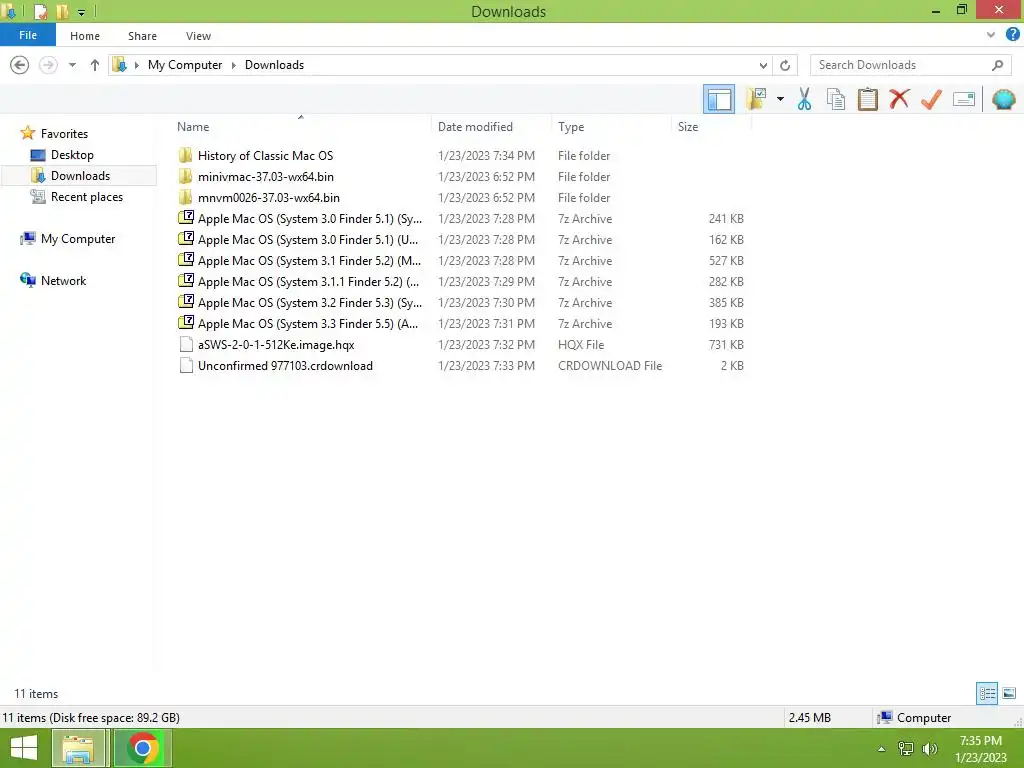Select the aSWS-2-0-1-512Ke.image.hqx file

[276, 344]
